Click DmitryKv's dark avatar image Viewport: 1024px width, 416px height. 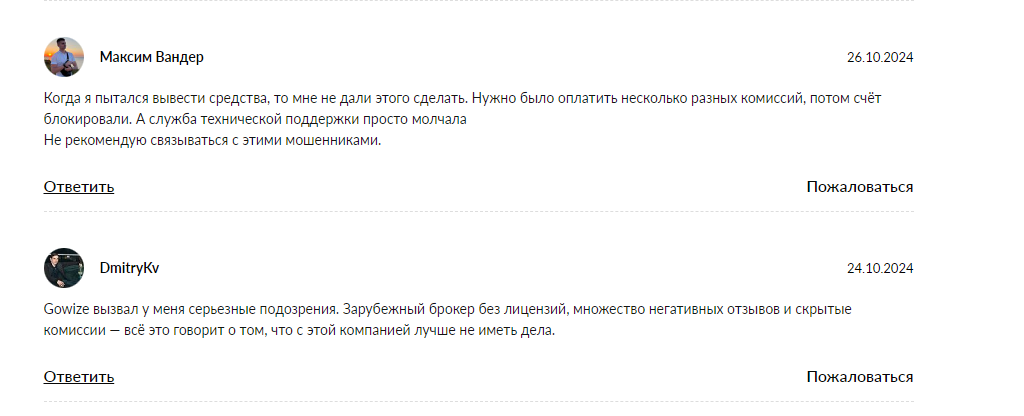point(64,268)
